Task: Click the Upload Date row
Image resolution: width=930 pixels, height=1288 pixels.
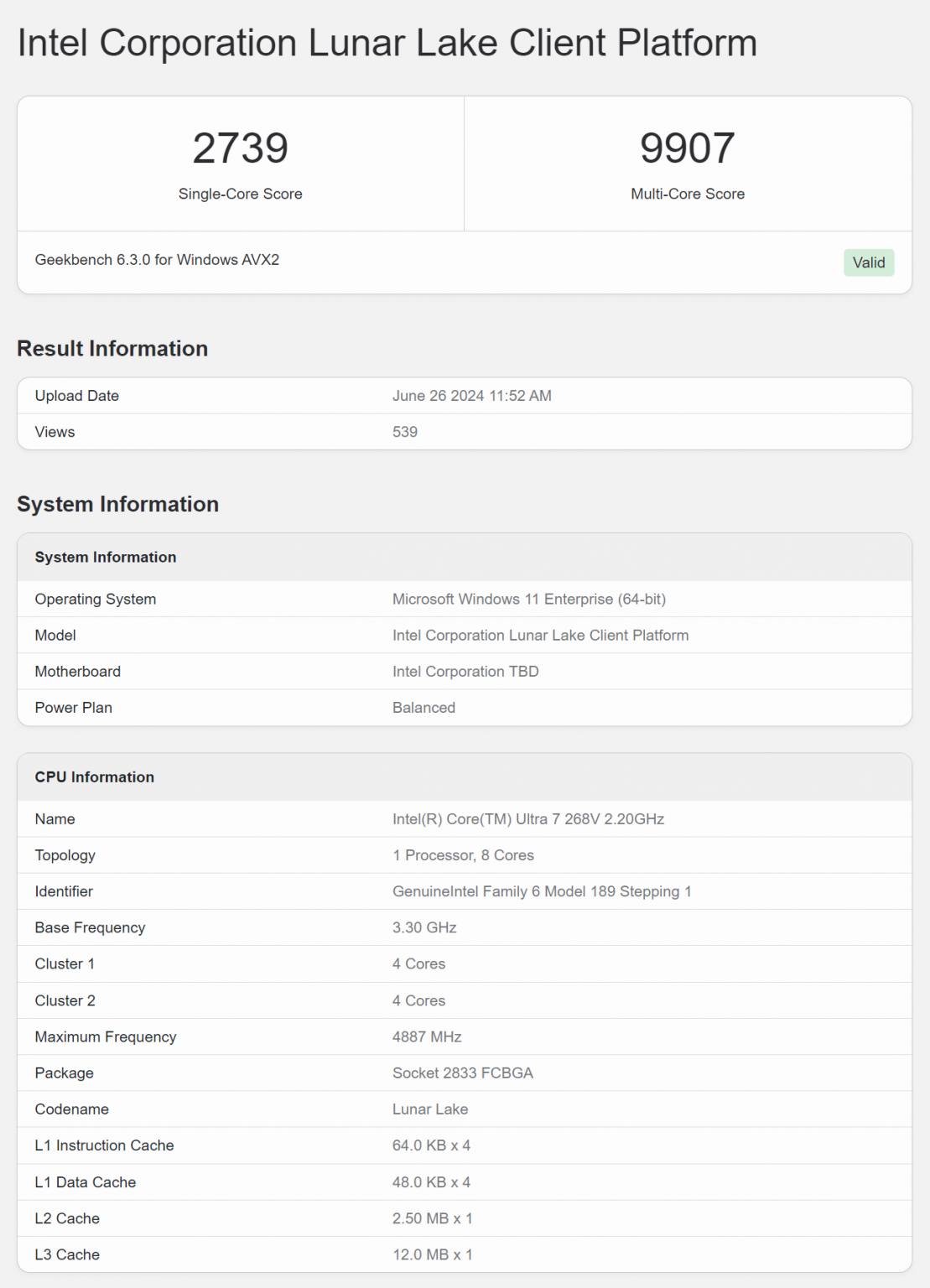Action: [x=76, y=395]
